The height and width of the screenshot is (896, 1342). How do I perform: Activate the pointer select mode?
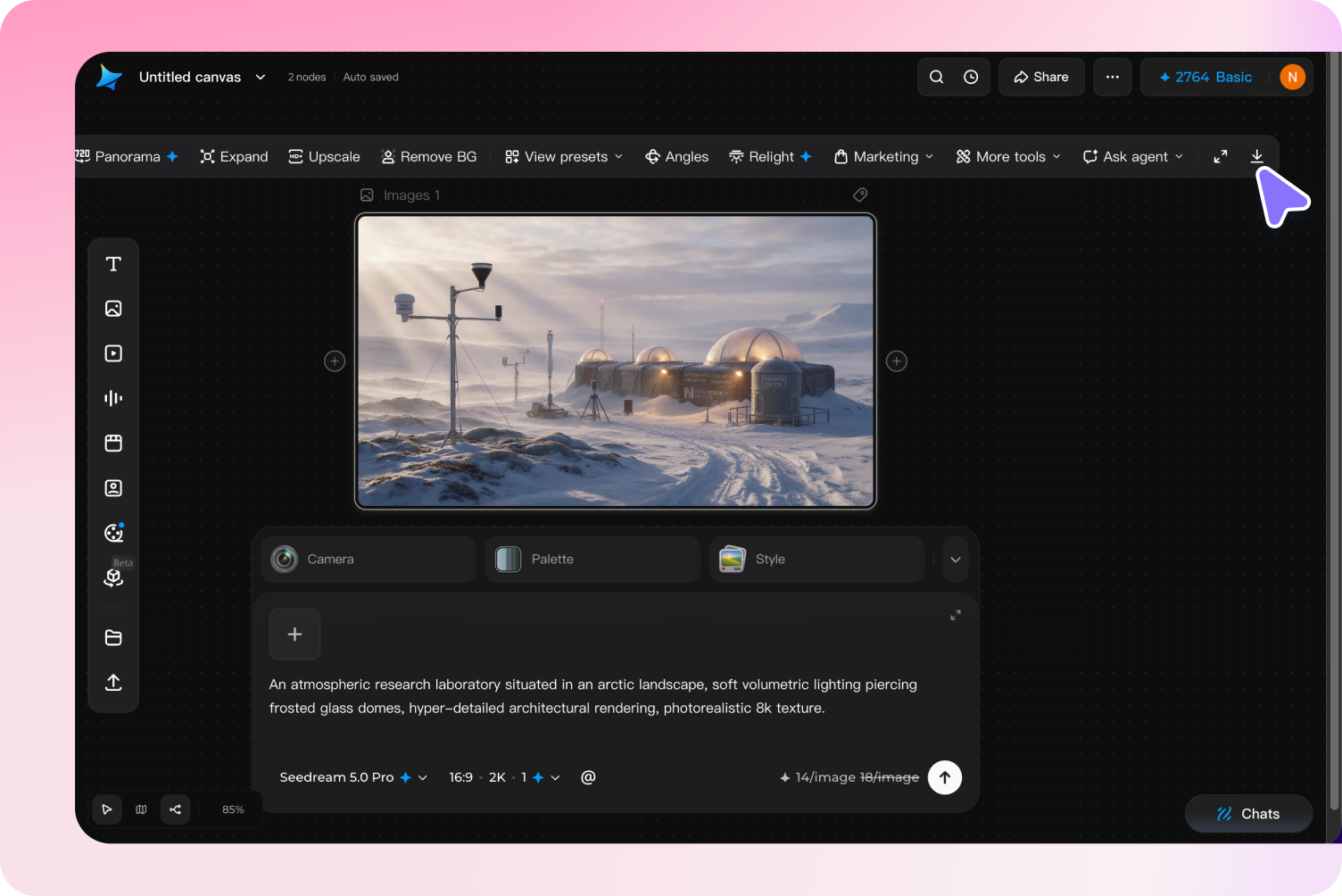point(107,809)
